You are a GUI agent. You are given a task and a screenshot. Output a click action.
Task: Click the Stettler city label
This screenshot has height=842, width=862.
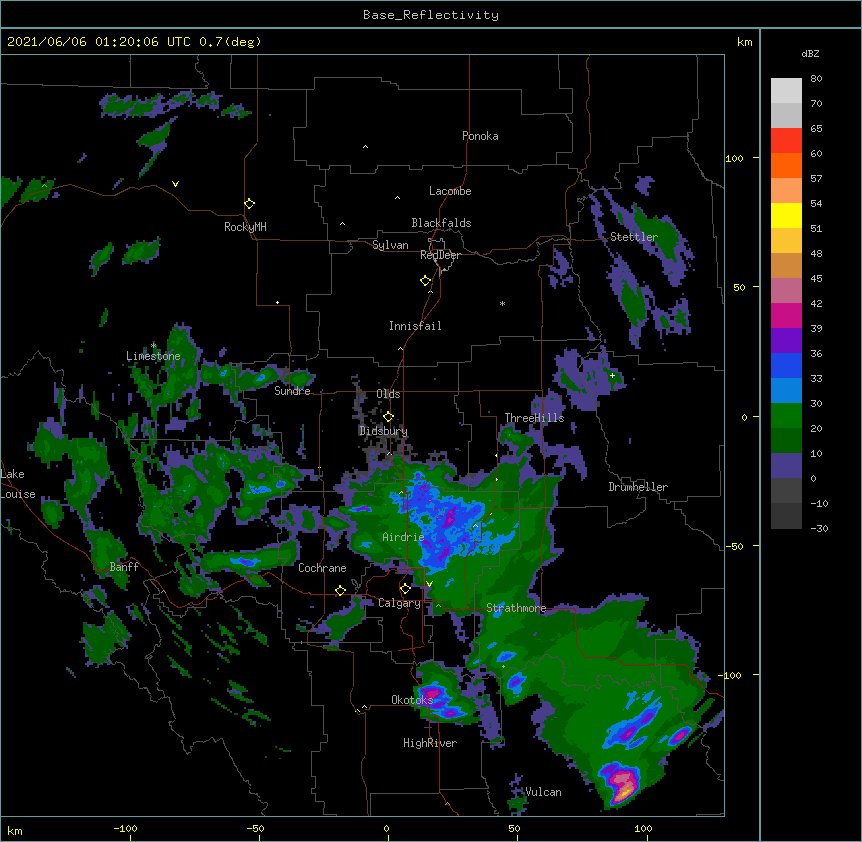634,237
